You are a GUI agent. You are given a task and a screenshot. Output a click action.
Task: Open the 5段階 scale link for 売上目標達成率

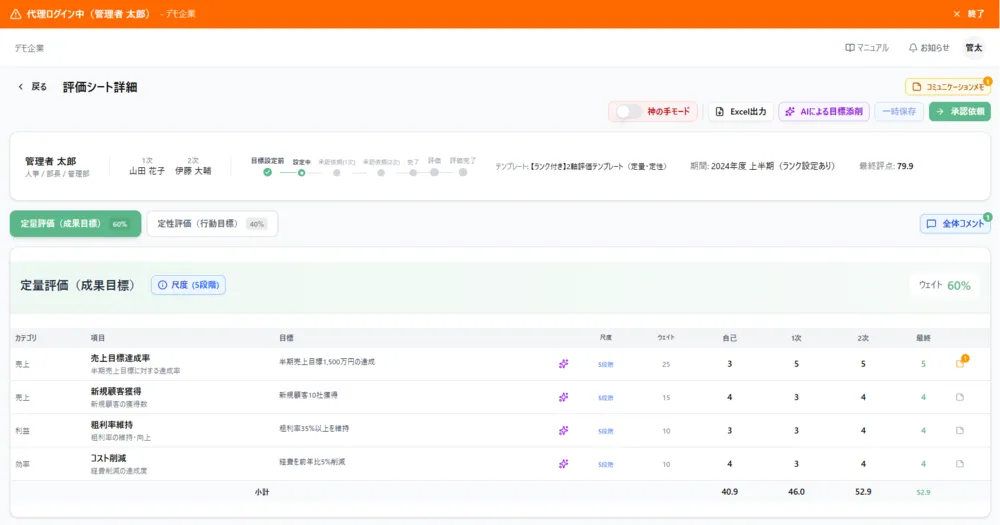[x=606, y=365]
